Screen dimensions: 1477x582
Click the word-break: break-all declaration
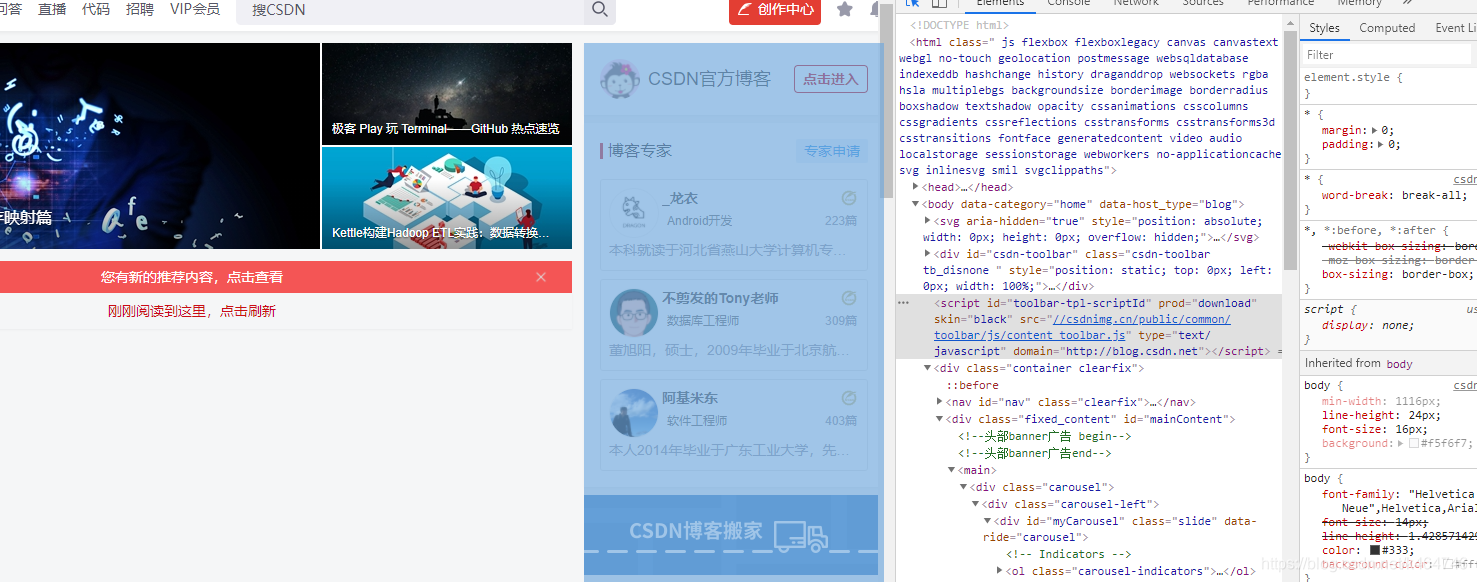[x=1395, y=195]
